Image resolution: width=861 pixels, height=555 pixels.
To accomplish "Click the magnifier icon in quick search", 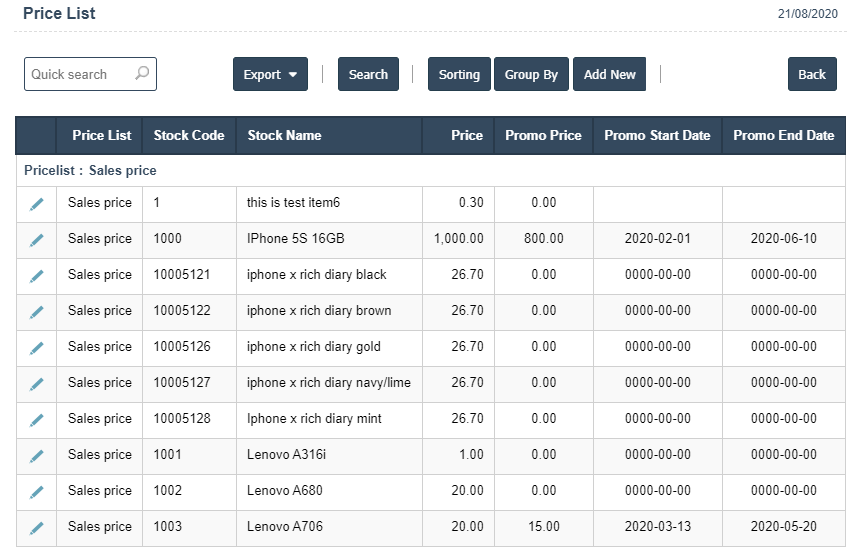I will [142, 74].
